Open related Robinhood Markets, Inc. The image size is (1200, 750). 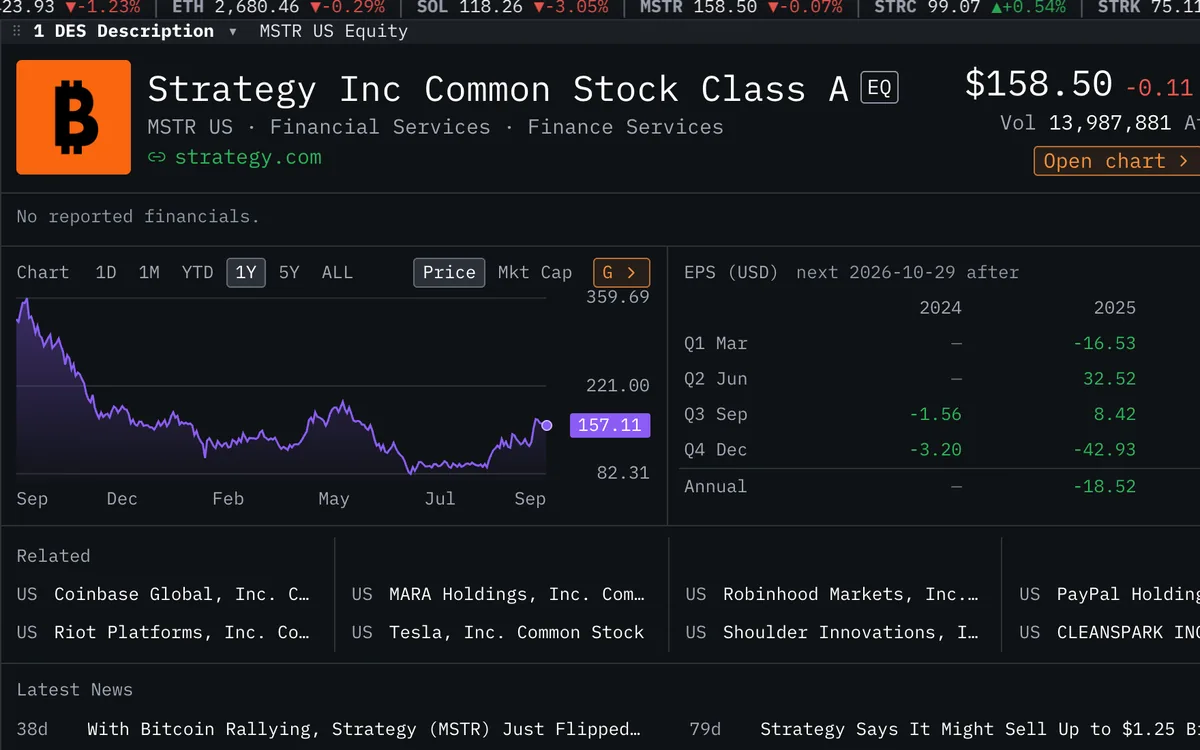pos(832,594)
